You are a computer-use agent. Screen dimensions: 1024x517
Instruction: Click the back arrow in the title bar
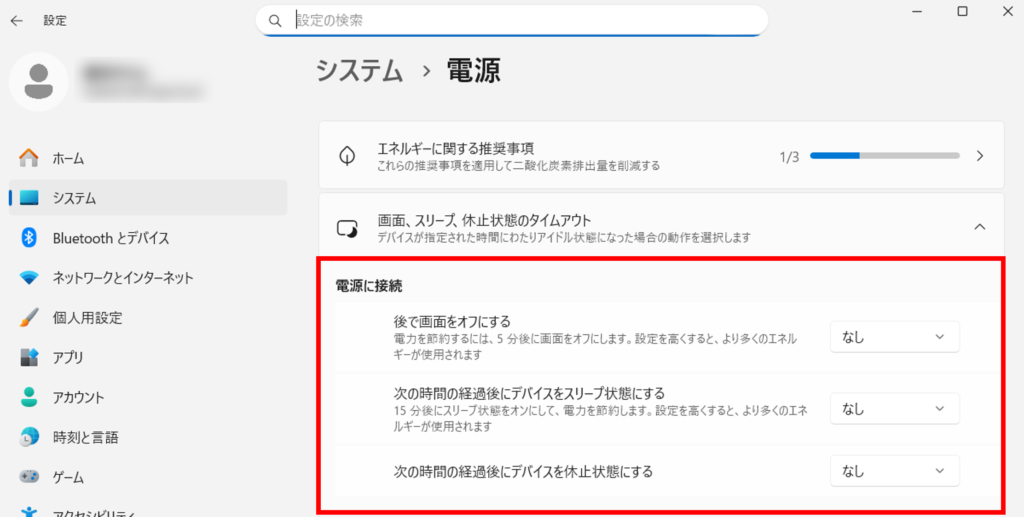point(16,20)
